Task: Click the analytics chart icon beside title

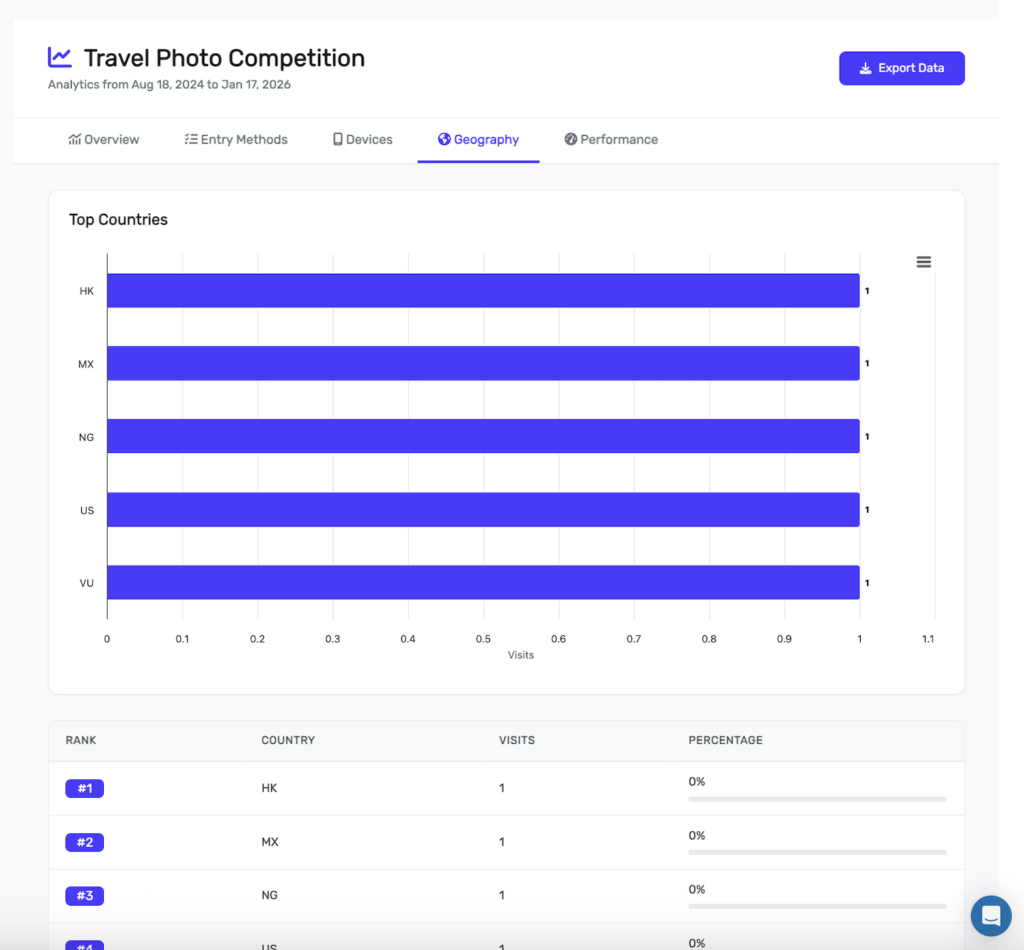Action: [x=60, y=58]
